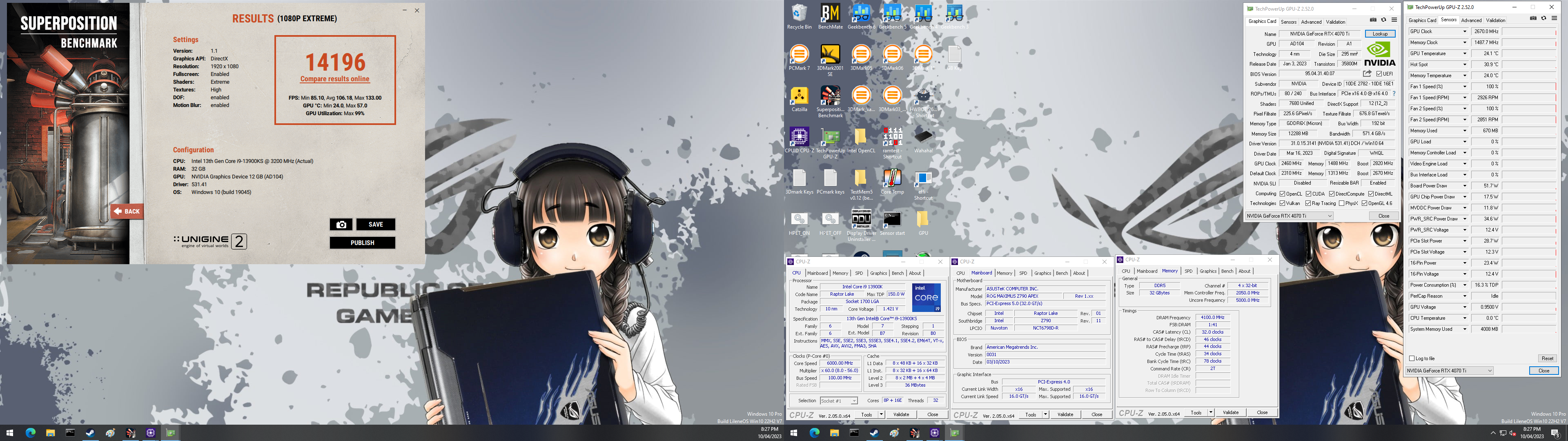Toggle the Vulkan checkbox
1568x441 pixels.
(x=1283, y=203)
